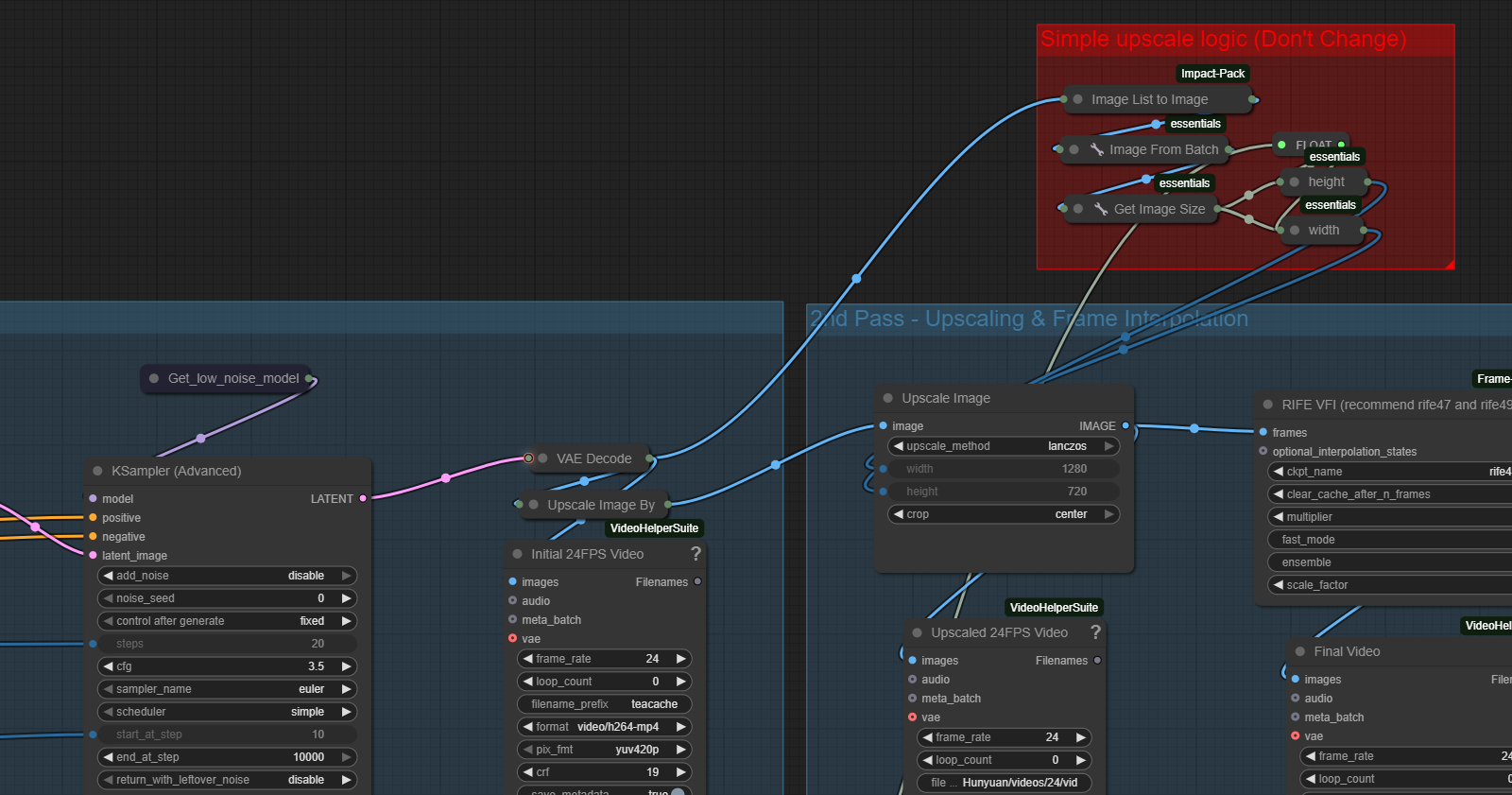Select the 'Simple upscale logic (Don't Change)' group title
Image resolution: width=1512 pixels, height=795 pixels.
[1223, 39]
